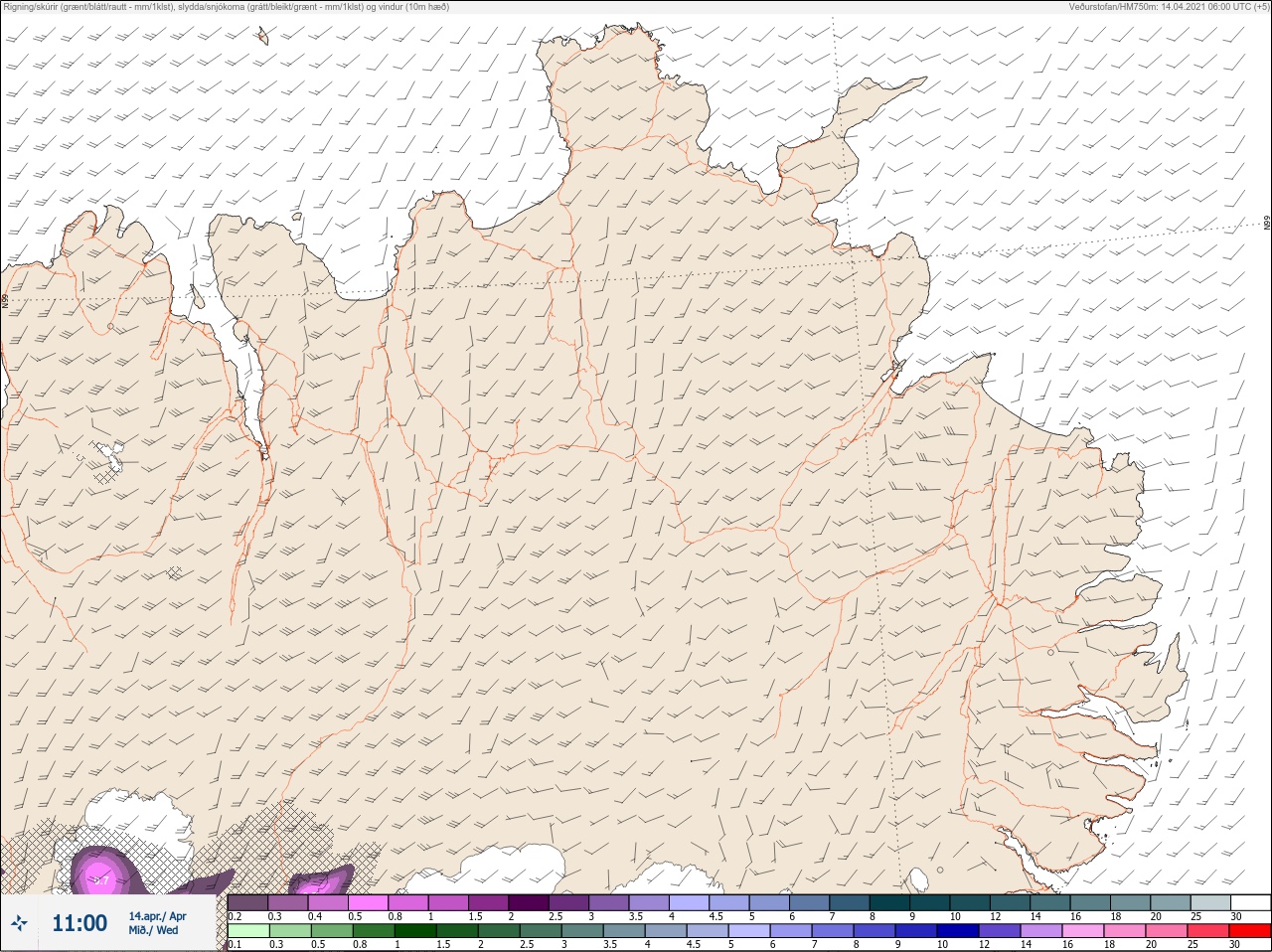Viewport: 1272px width, 952px height.
Task: Click the N99 label at the left map edge
Action: pos(5,299)
